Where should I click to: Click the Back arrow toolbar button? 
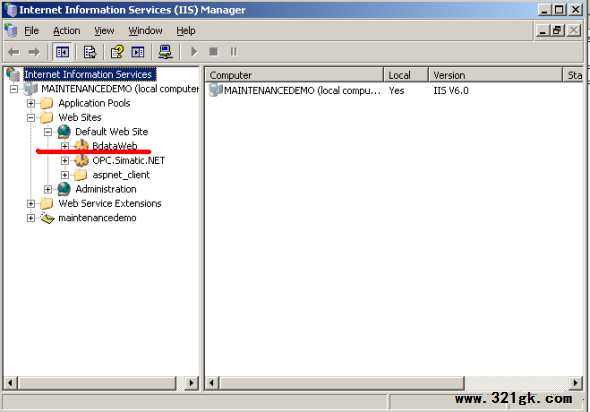(14, 52)
